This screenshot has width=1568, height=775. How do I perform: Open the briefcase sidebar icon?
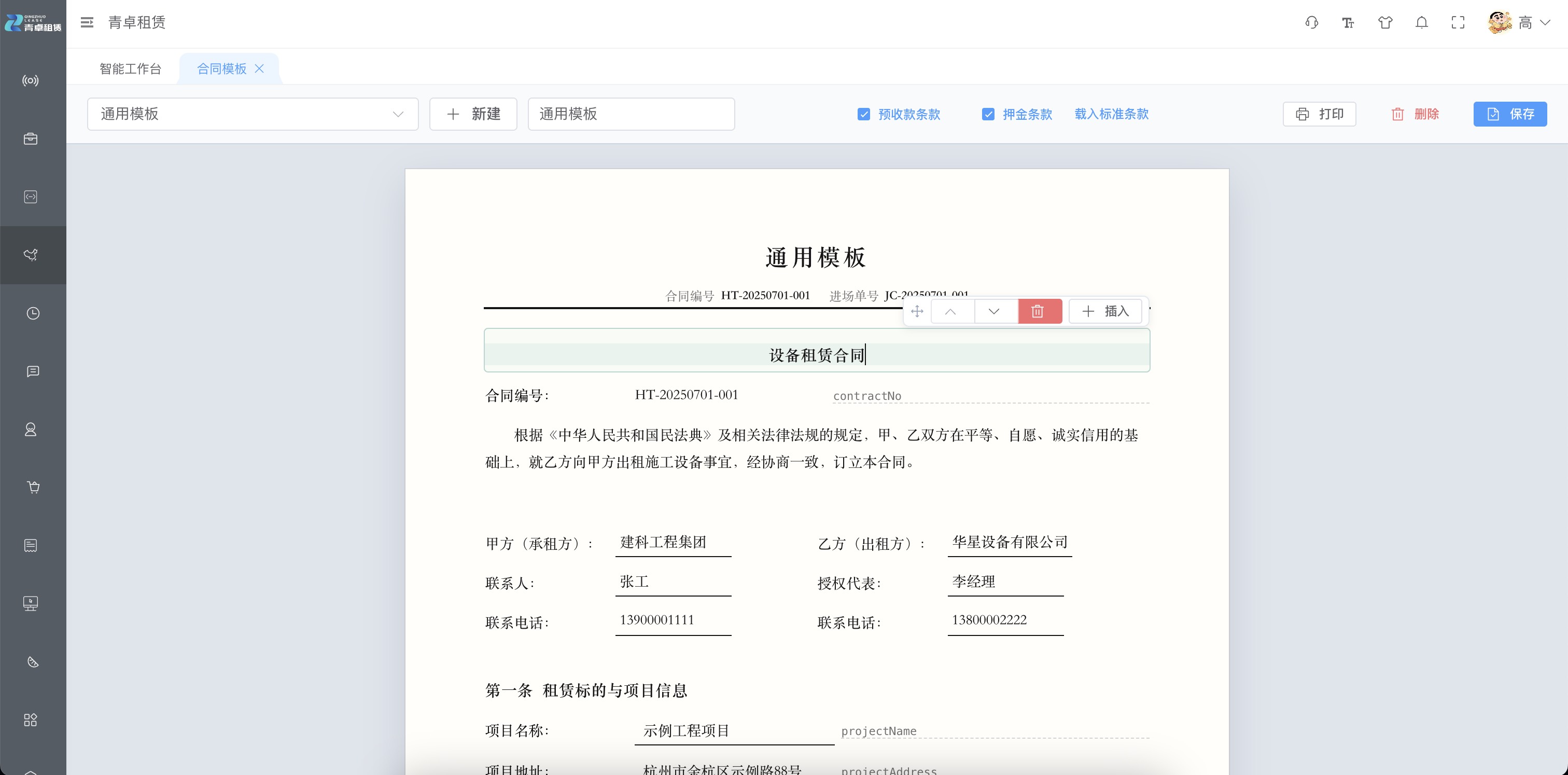click(x=31, y=139)
